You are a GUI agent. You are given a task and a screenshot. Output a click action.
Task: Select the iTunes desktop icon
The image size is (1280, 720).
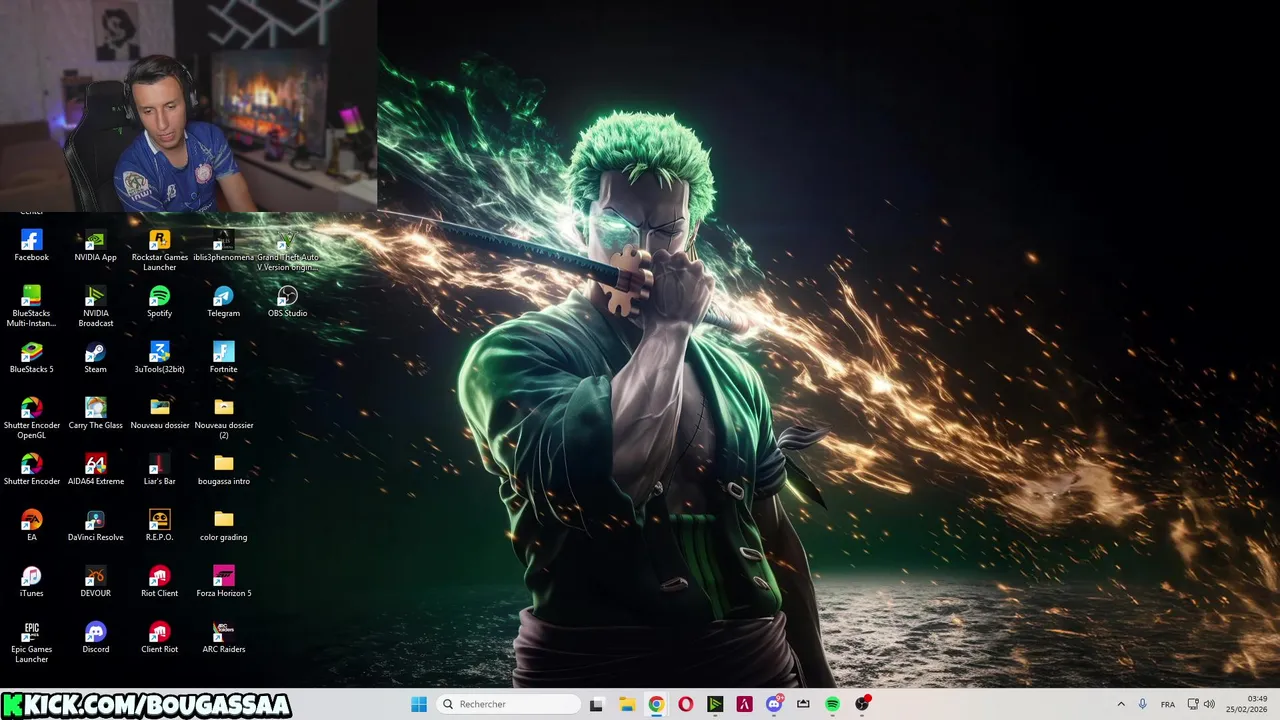(31, 581)
